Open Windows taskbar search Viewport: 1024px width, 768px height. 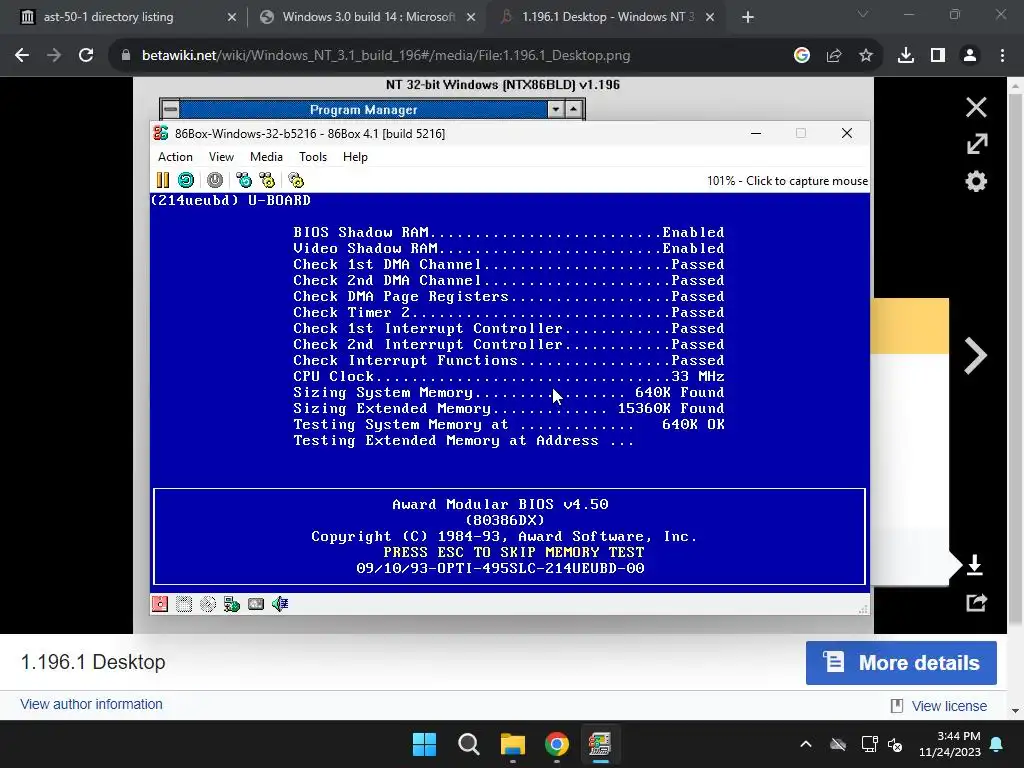pyautogui.click(x=469, y=744)
